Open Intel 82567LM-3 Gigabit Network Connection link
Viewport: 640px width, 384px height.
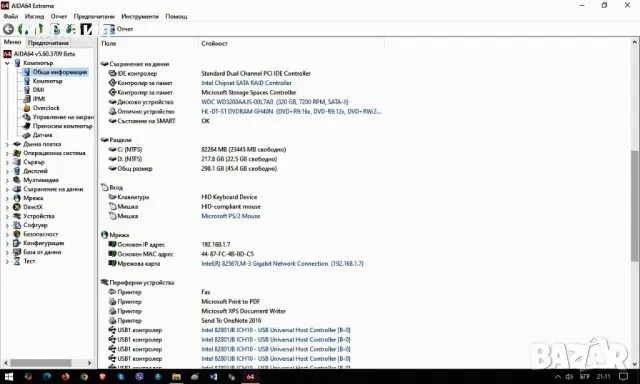(282, 264)
